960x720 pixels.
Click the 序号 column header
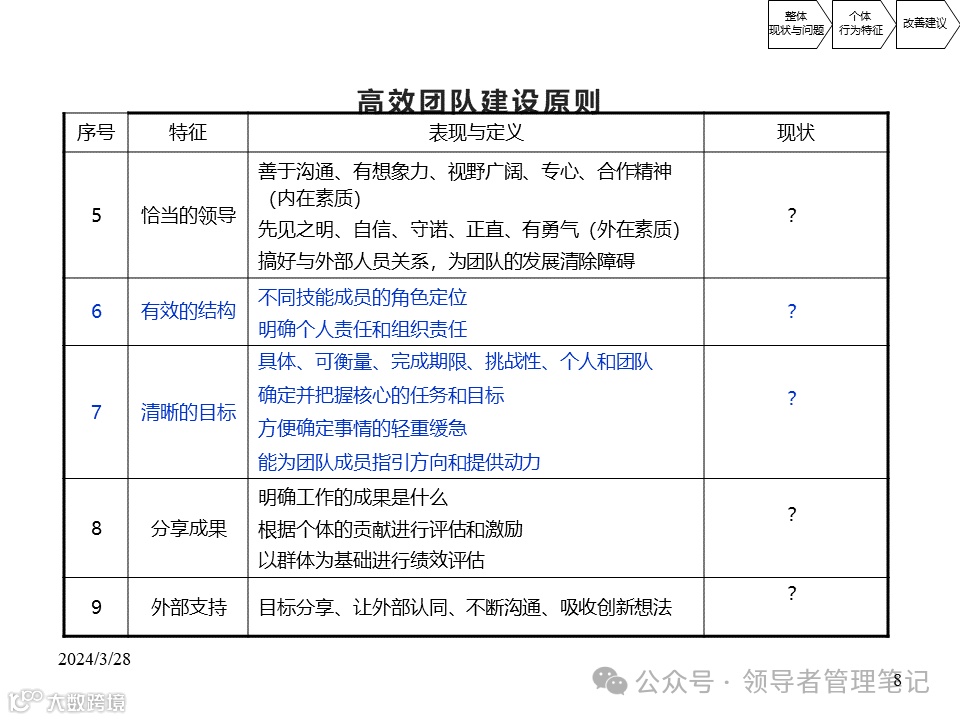pos(96,132)
